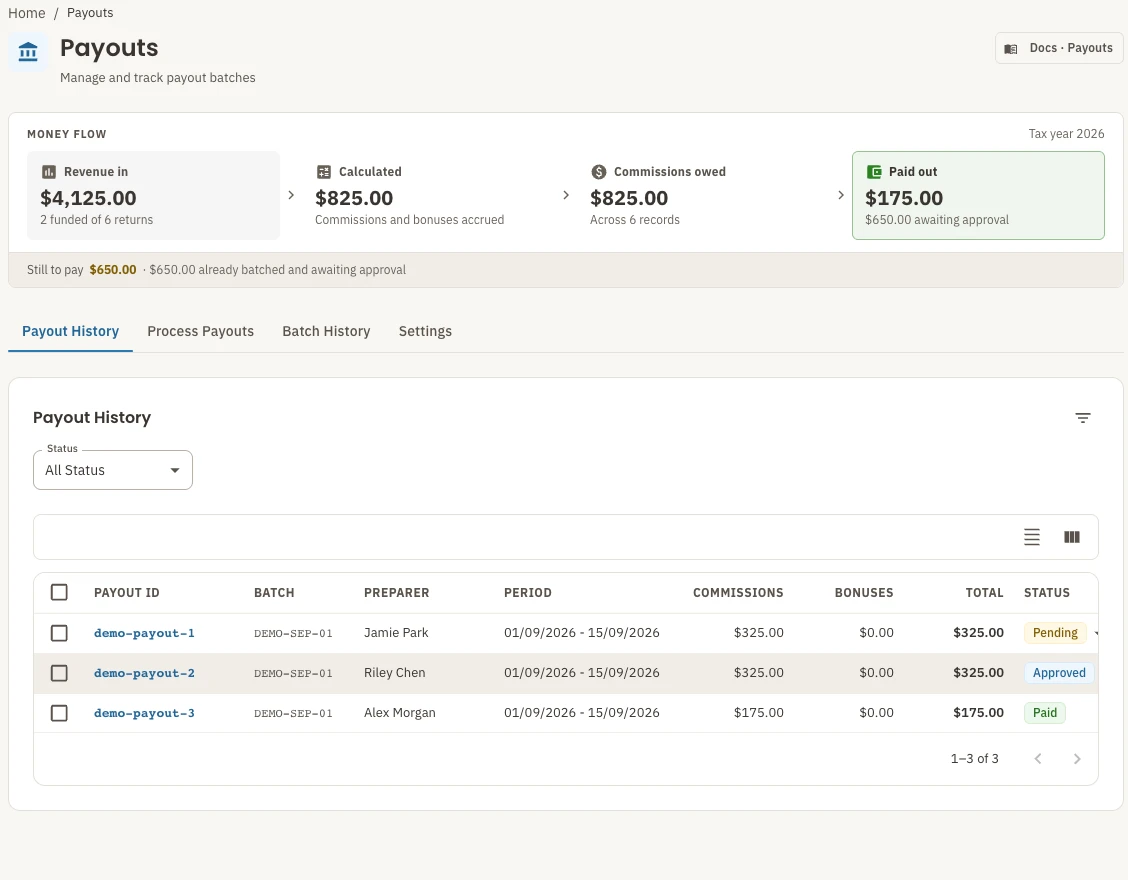Click the Pending status badge

click(x=1055, y=632)
